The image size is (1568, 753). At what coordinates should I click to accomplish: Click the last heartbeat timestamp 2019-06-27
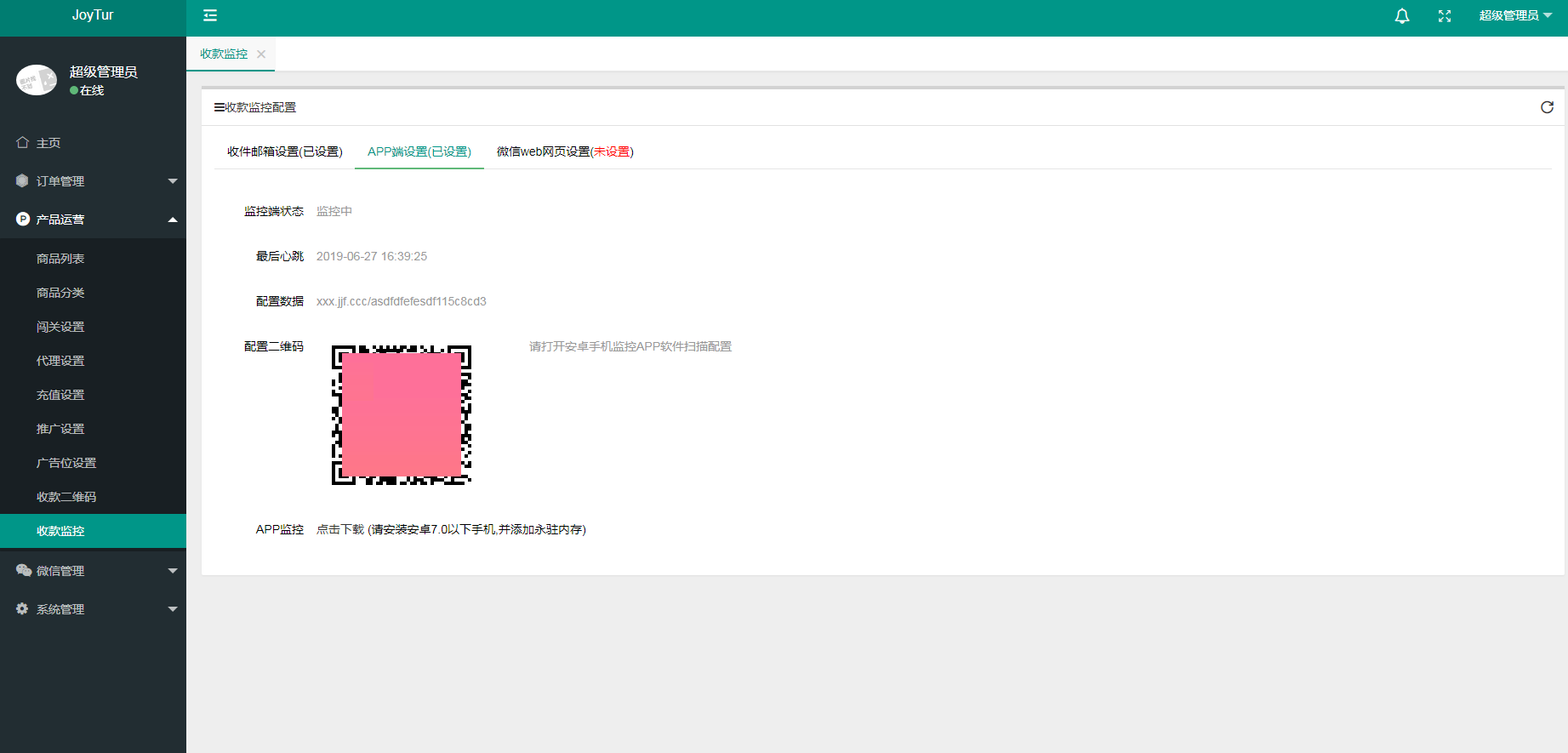[372, 256]
